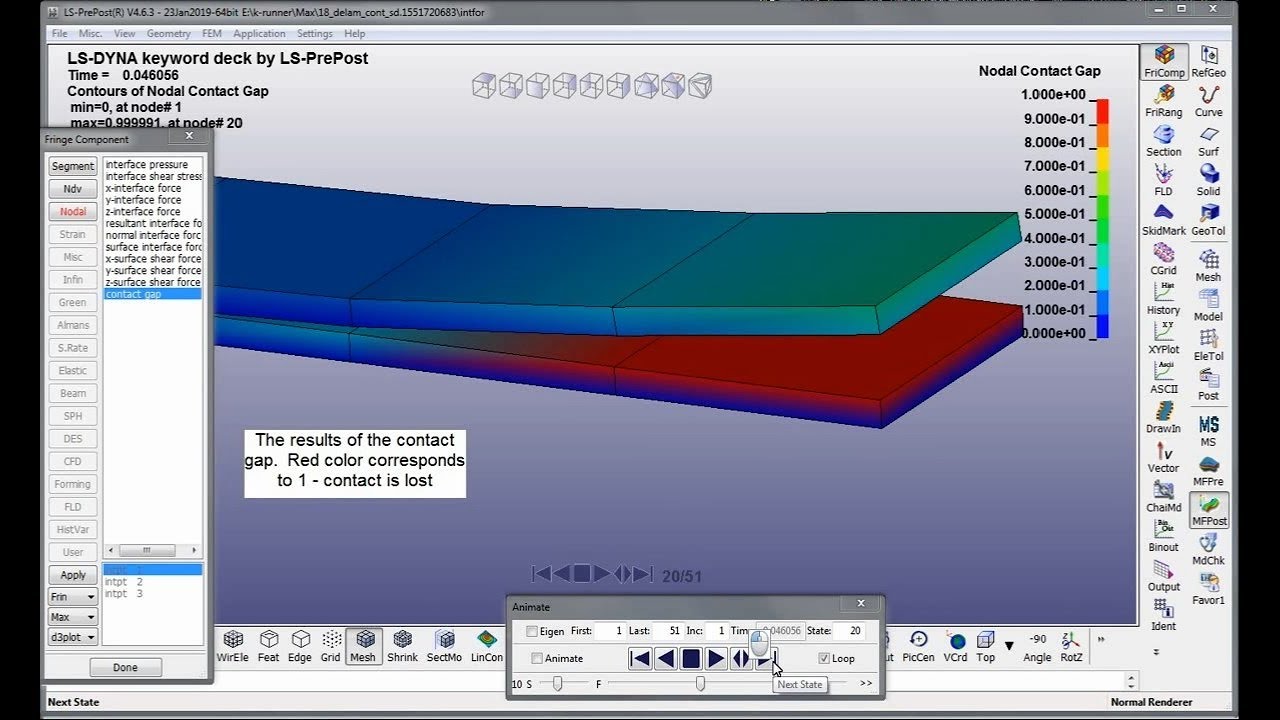1280x720 pixels.
Task: Click the Apply button
Action: (73, 575)
